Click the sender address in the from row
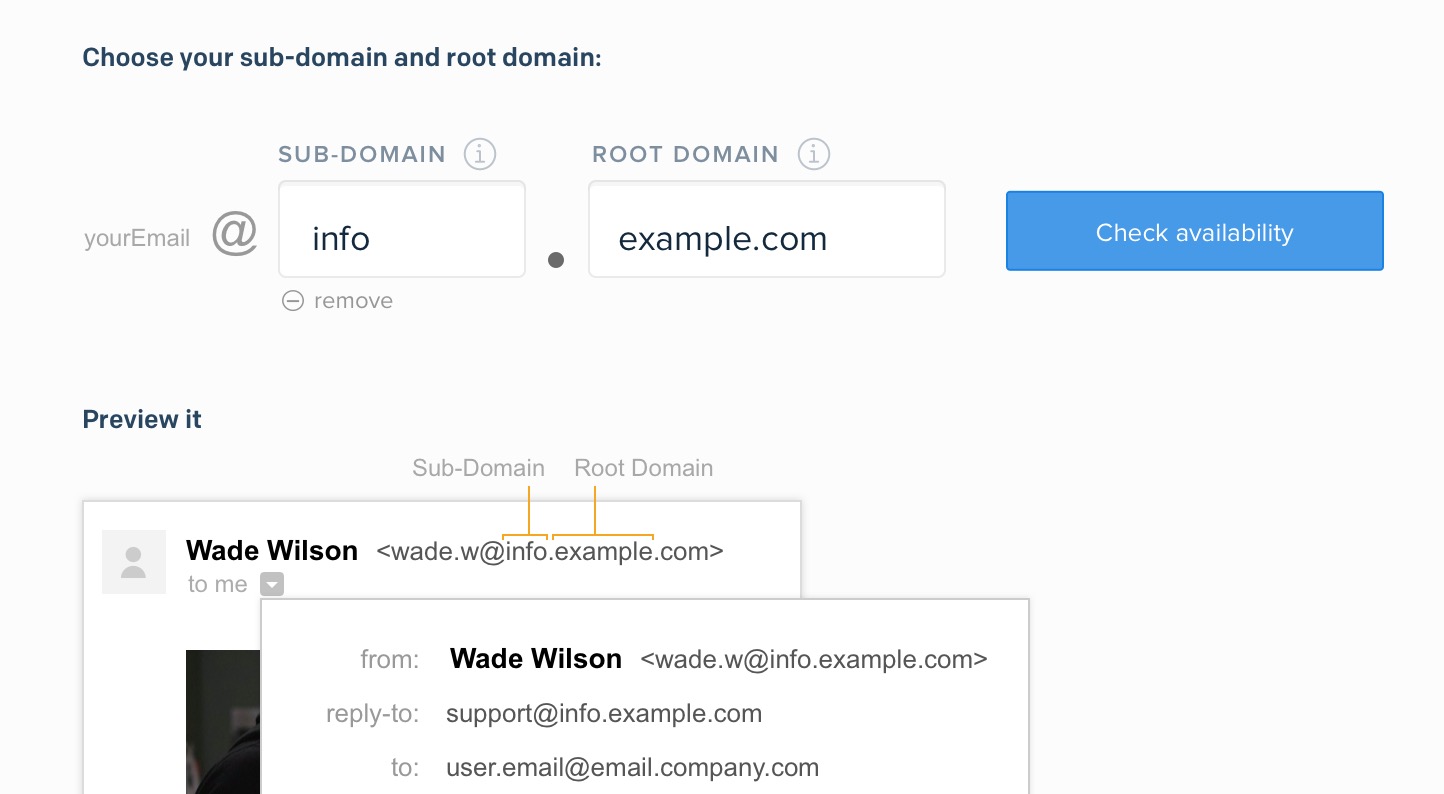Viewport: 1444px width, 794px height. pyautogui.click(x=814, y=660)
